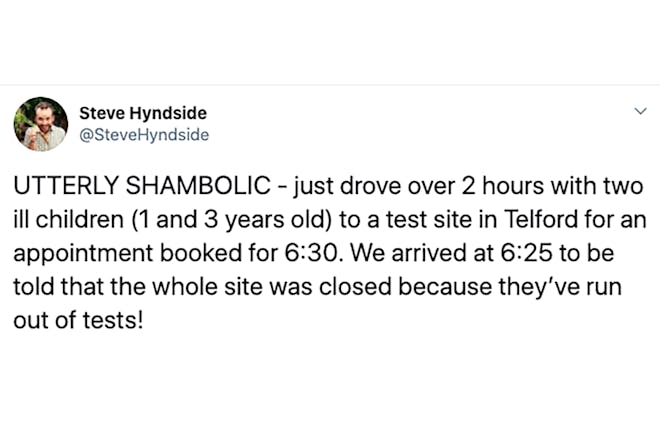Click the phrase 'out of tests!'
Viewport: 660px width, 440px height.
(78, 320)
